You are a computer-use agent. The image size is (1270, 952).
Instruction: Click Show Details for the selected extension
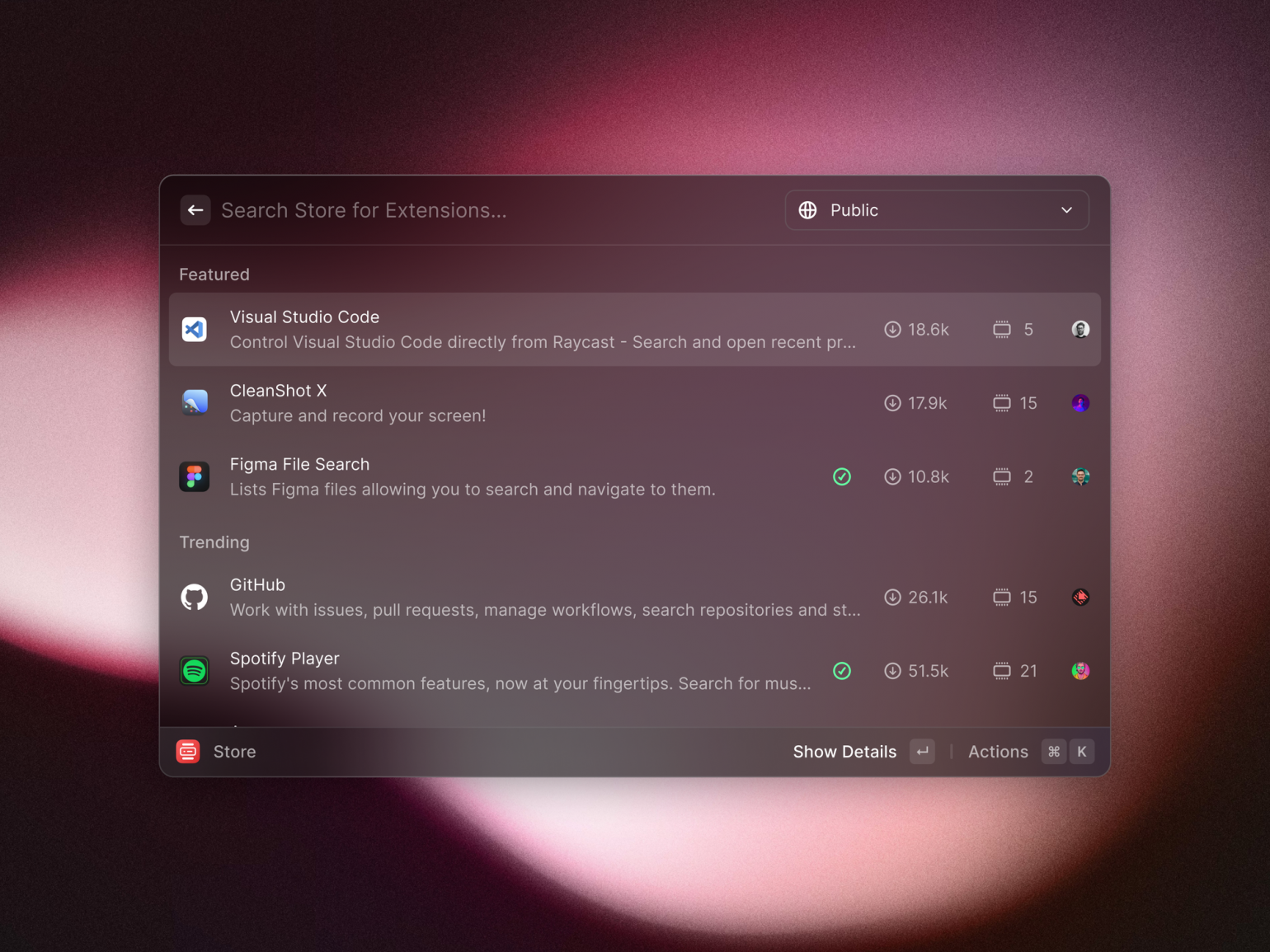coord(844,751)
